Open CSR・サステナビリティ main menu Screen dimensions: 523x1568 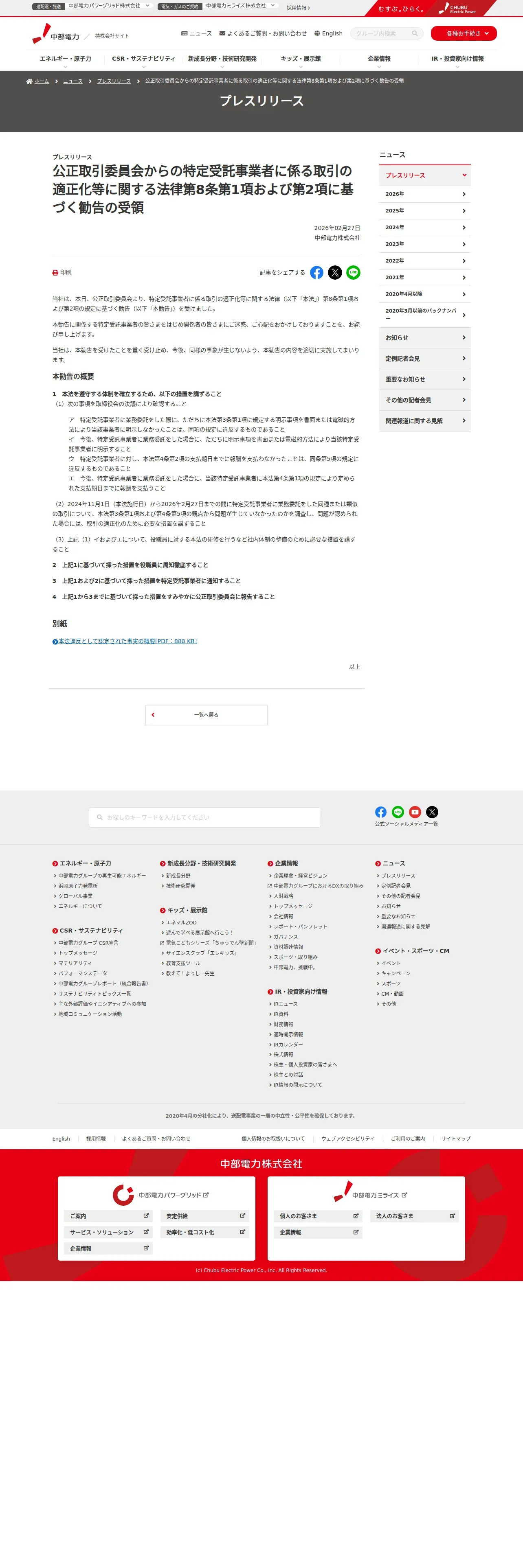tap(144, 60)
